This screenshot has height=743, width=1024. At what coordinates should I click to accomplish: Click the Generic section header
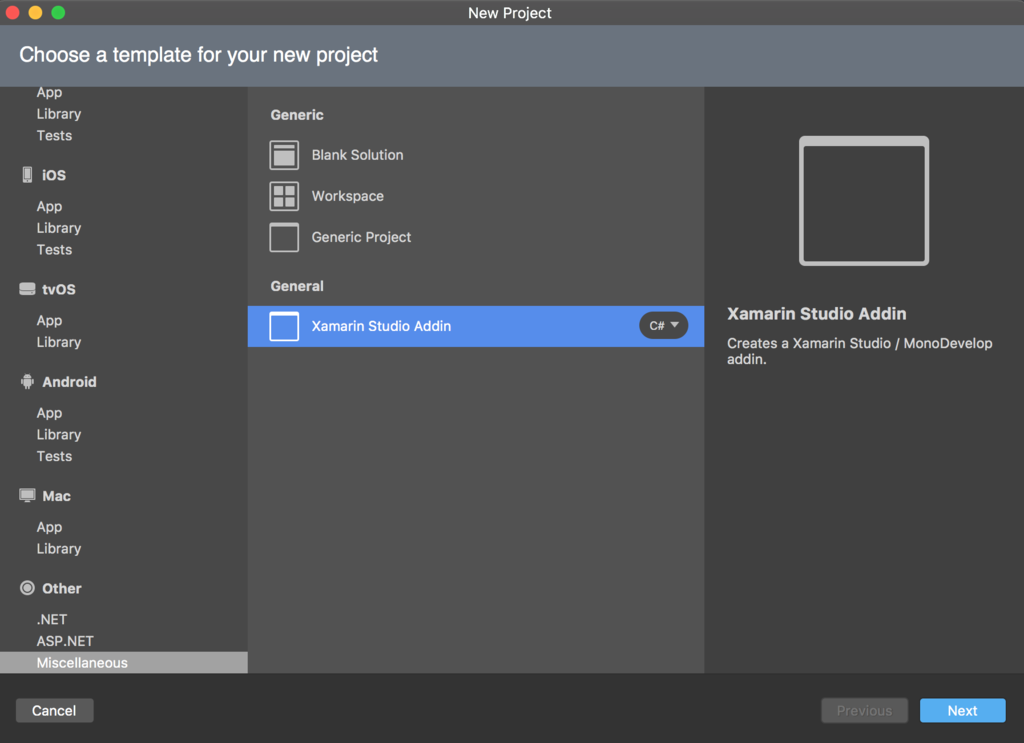pyautogui.click(x=297, y=115)
